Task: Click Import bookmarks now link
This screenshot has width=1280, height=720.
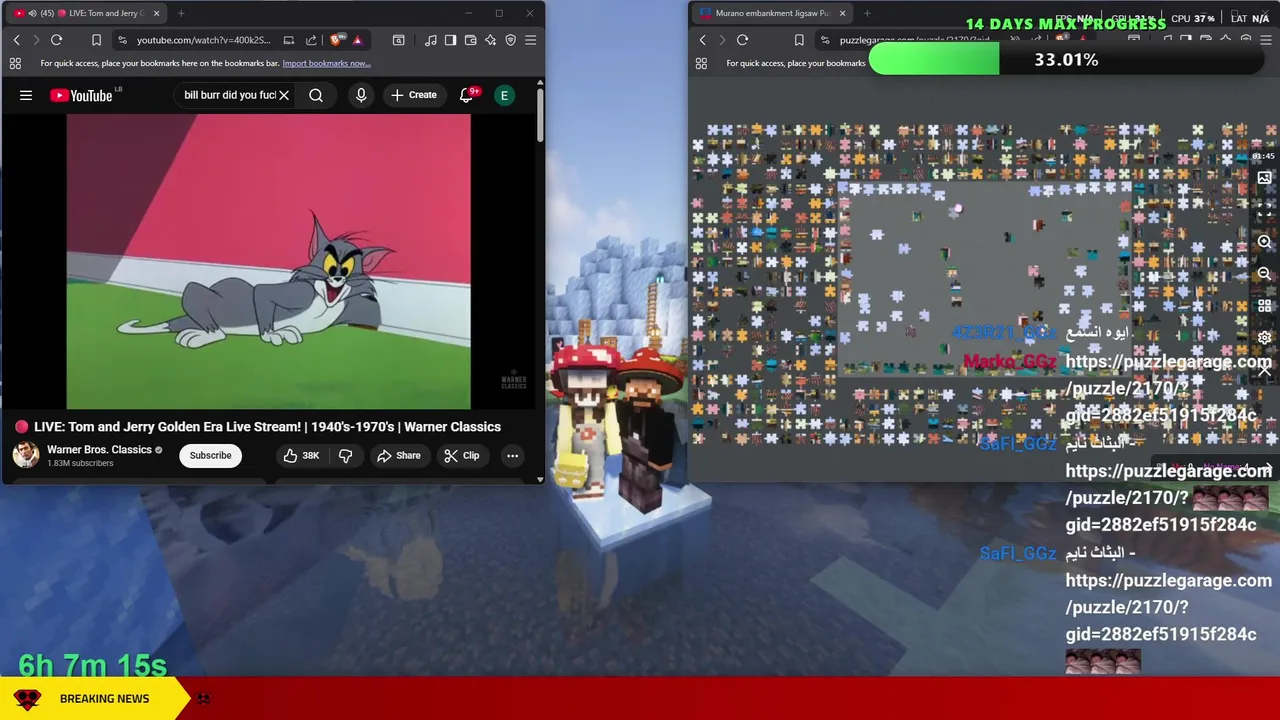Action: 326,63
